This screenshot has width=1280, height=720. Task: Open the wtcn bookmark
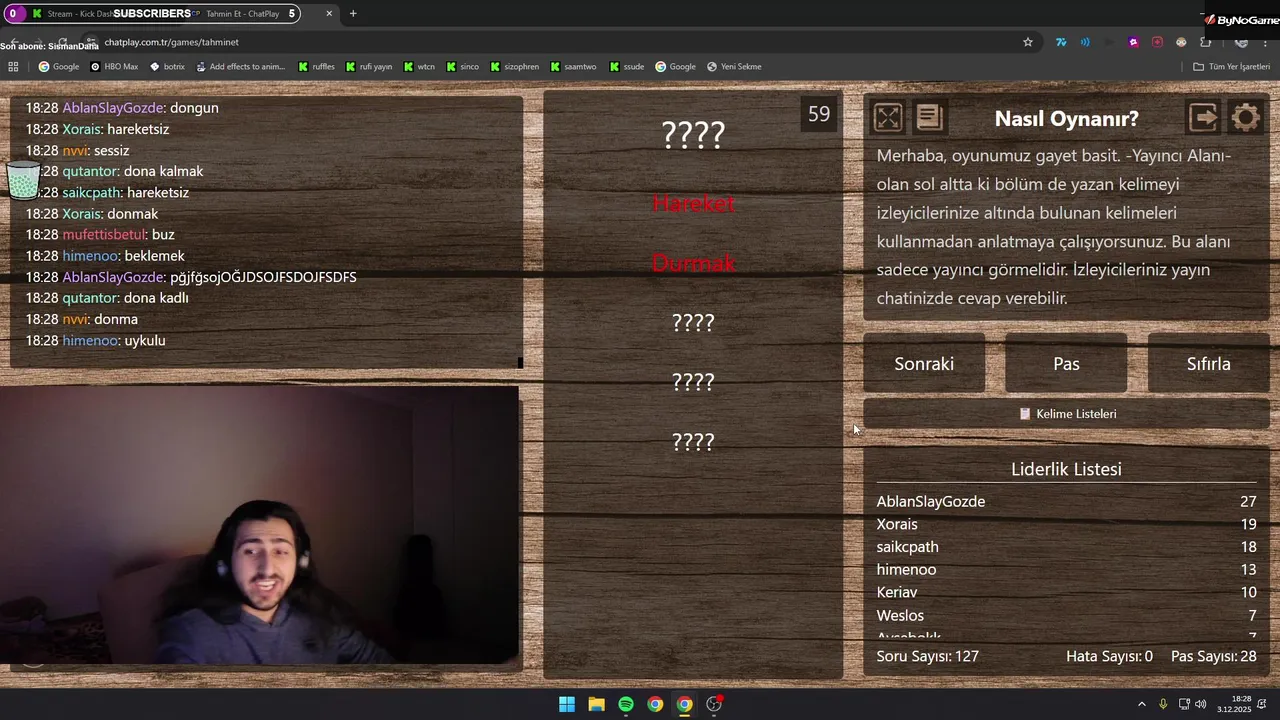tap(419, 67)
